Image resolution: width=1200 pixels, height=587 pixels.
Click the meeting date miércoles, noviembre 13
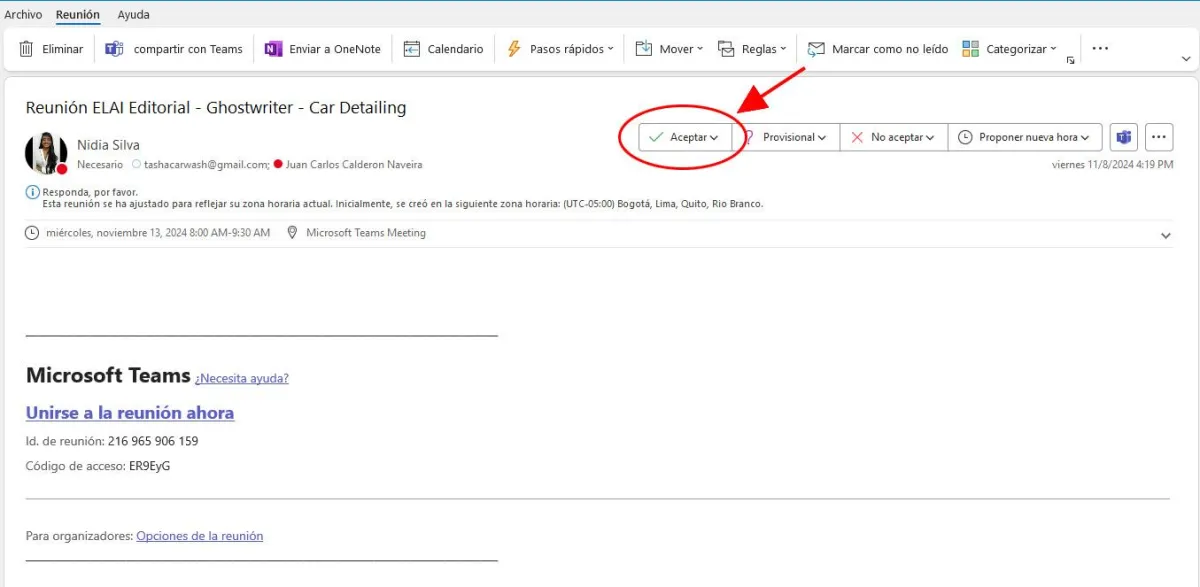(158, 233)
